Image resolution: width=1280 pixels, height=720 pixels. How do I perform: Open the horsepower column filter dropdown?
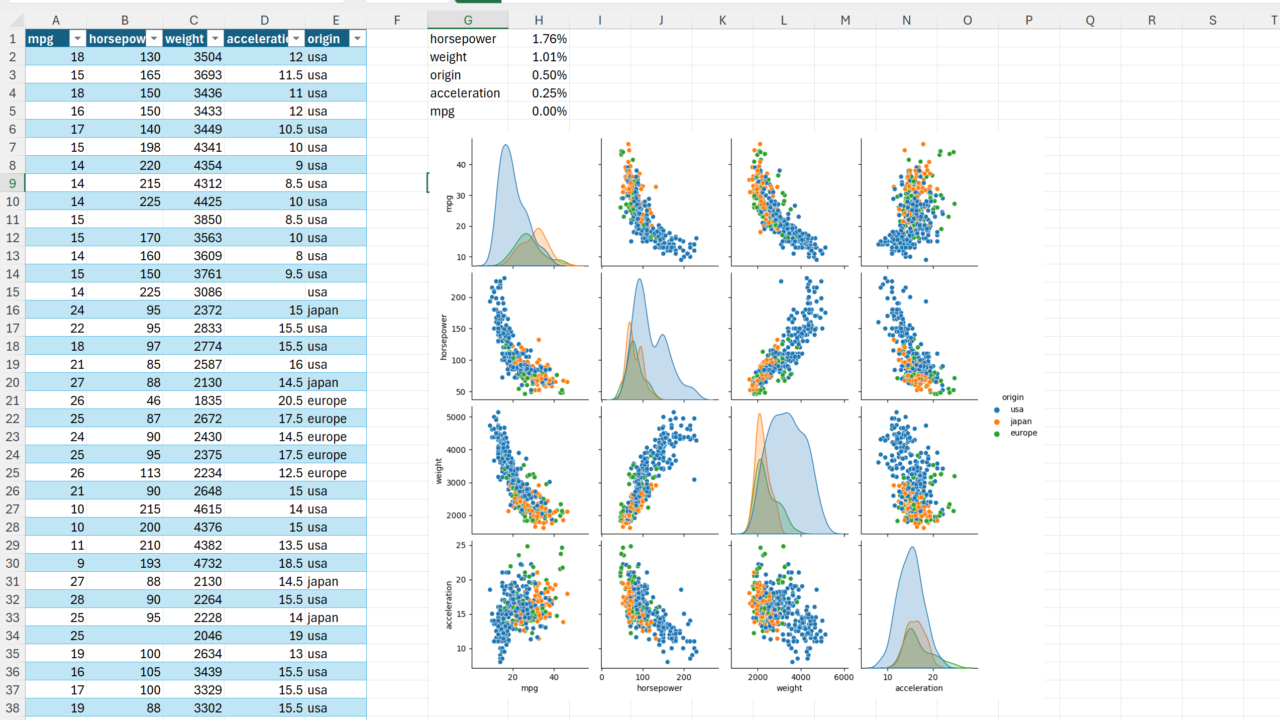point(153,38)
